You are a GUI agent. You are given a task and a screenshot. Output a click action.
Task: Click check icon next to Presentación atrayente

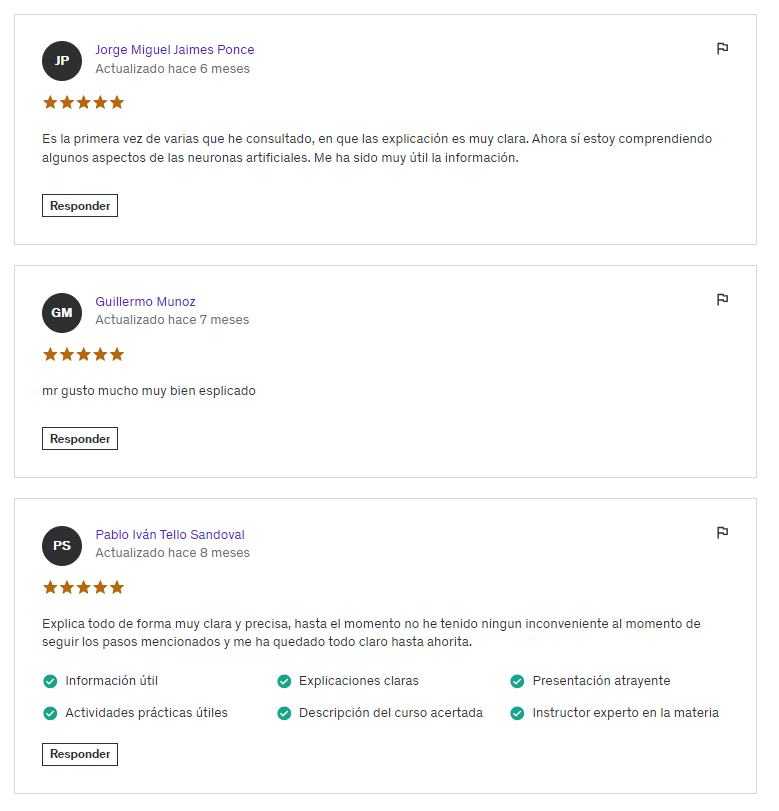[x=517, y=681]
